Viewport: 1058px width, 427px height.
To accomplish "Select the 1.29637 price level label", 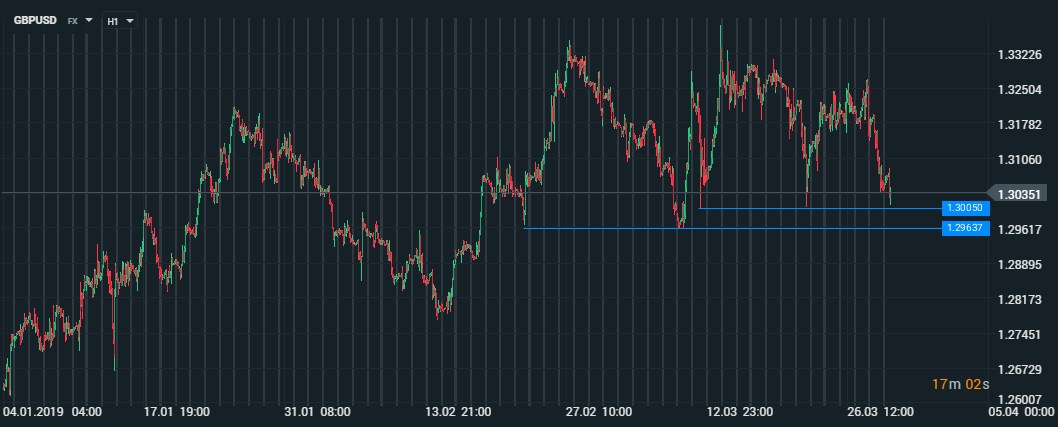I will (x=966, y=229).
